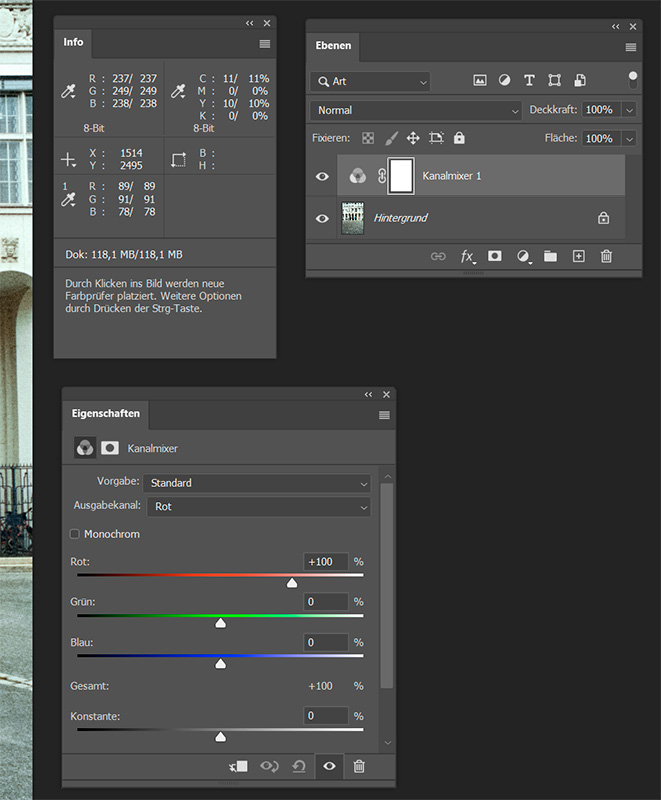Image resolution: width=661 pixels, height=800 pixels.
Task: Filter layers by adjustment layers
Action: click(x=504, y=80)
